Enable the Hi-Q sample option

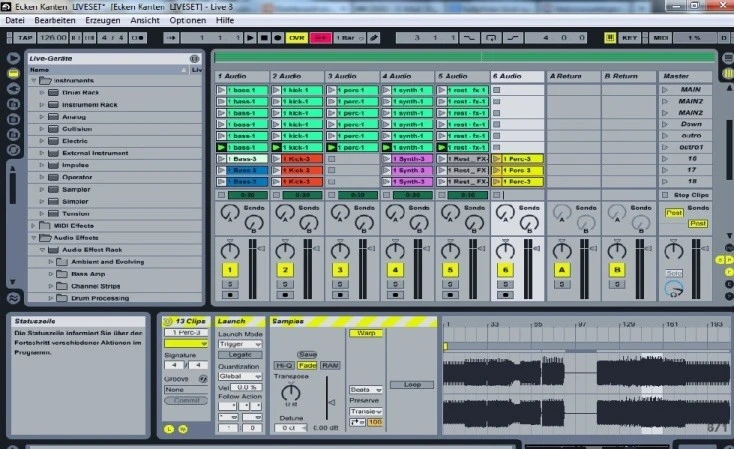[x=284, y=366]
